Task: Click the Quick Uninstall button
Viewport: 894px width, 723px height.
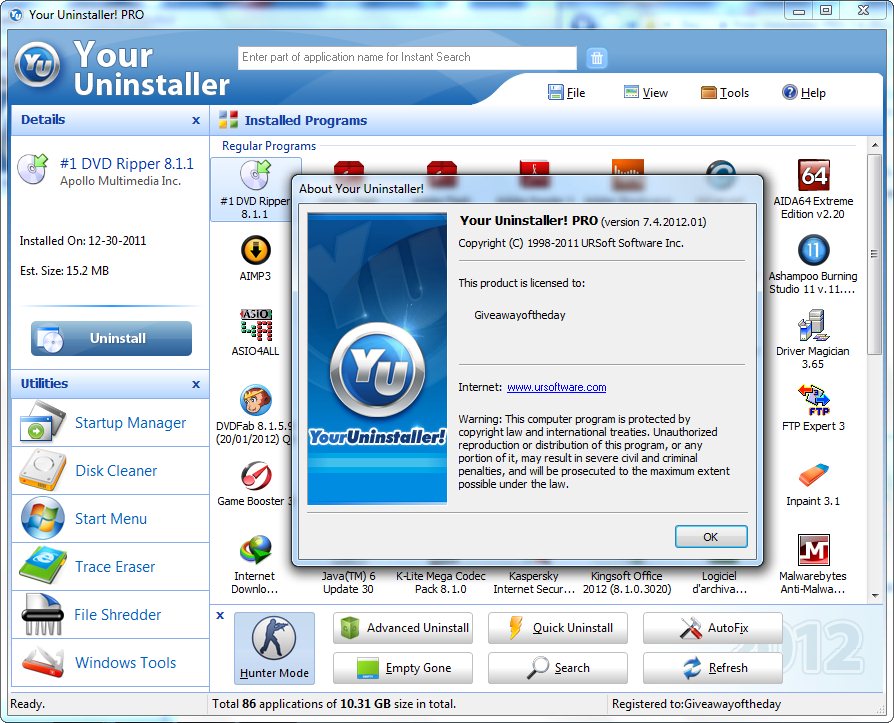Action: (558, 628)
